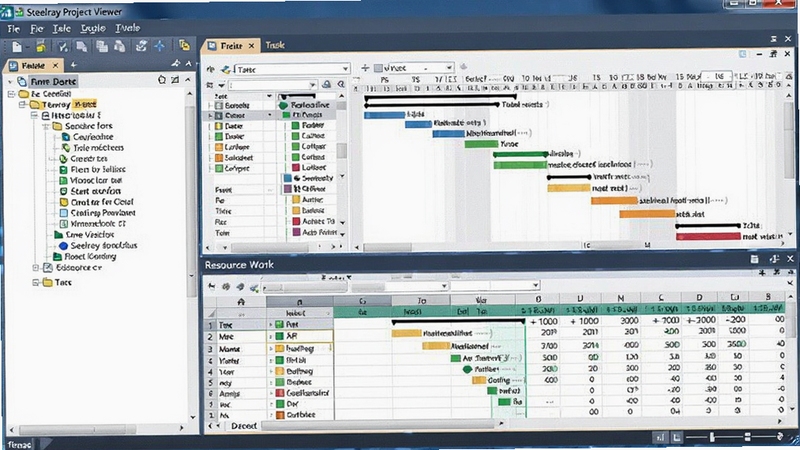Click the filter checkmark toolbar icon
800x450 pixels.
pyautogui.click(x=62, y=47)
